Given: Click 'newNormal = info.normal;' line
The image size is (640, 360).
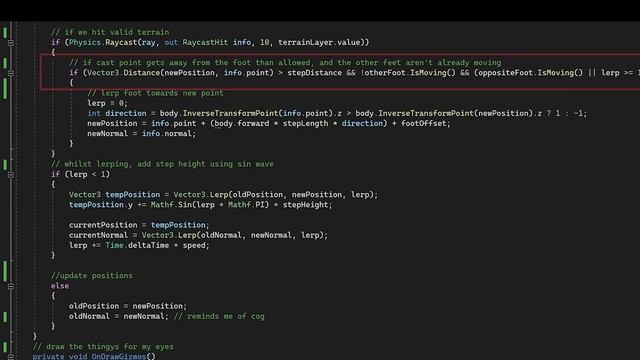Looking at the screenshot, I should [142, 134].
